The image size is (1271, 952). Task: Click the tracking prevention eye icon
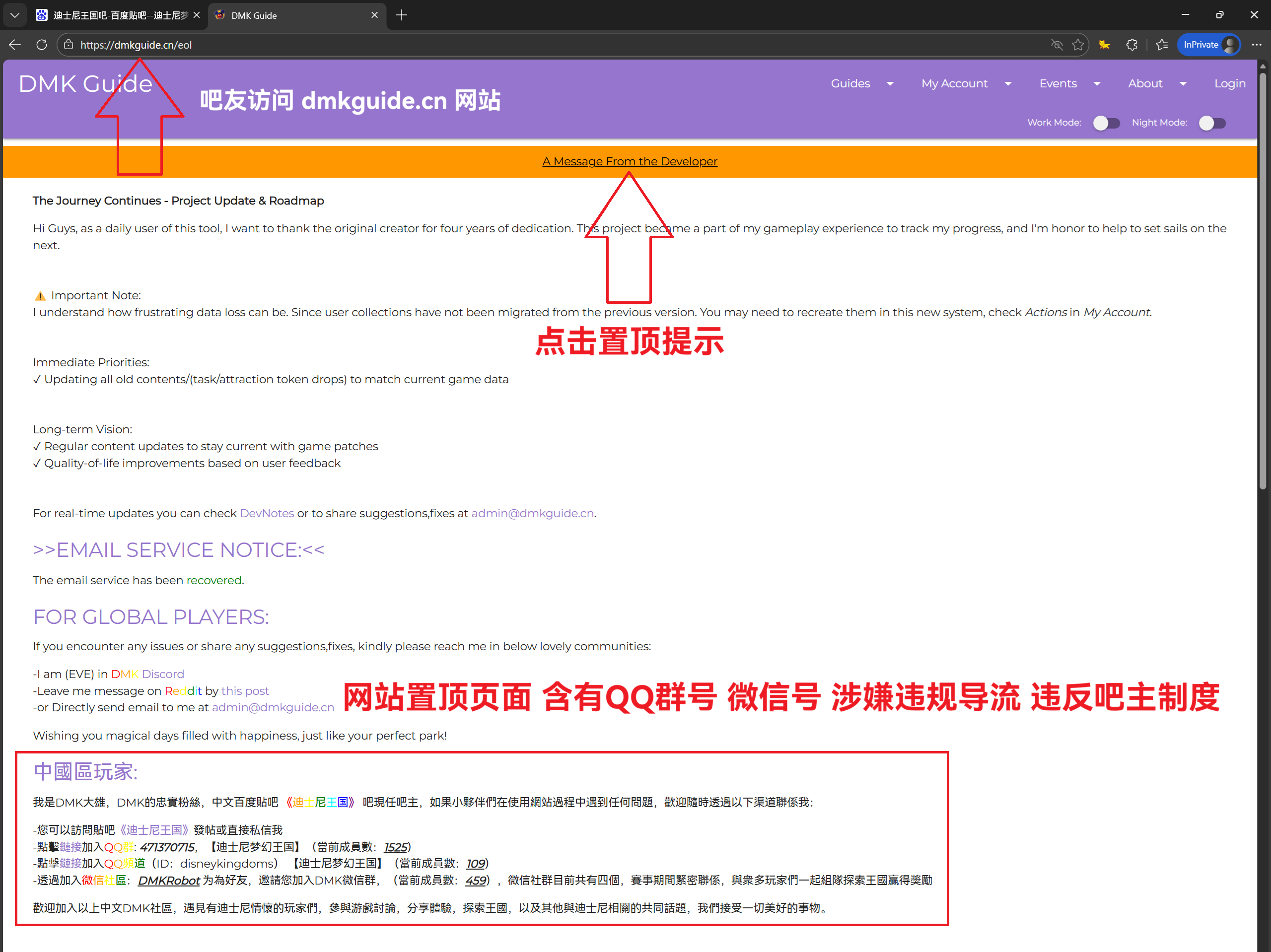[1056, 45]
